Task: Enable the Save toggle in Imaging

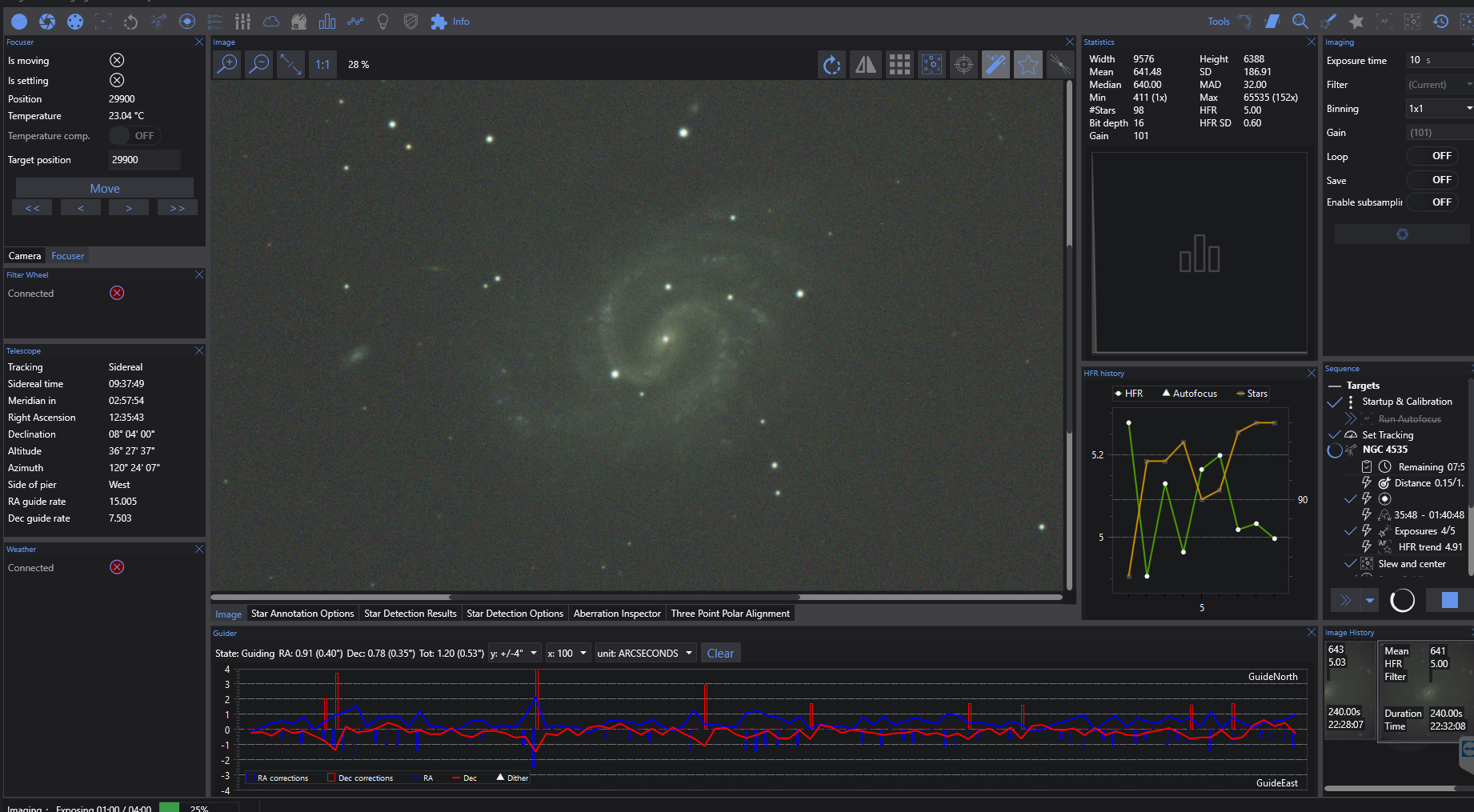Action: [1432, 180]
